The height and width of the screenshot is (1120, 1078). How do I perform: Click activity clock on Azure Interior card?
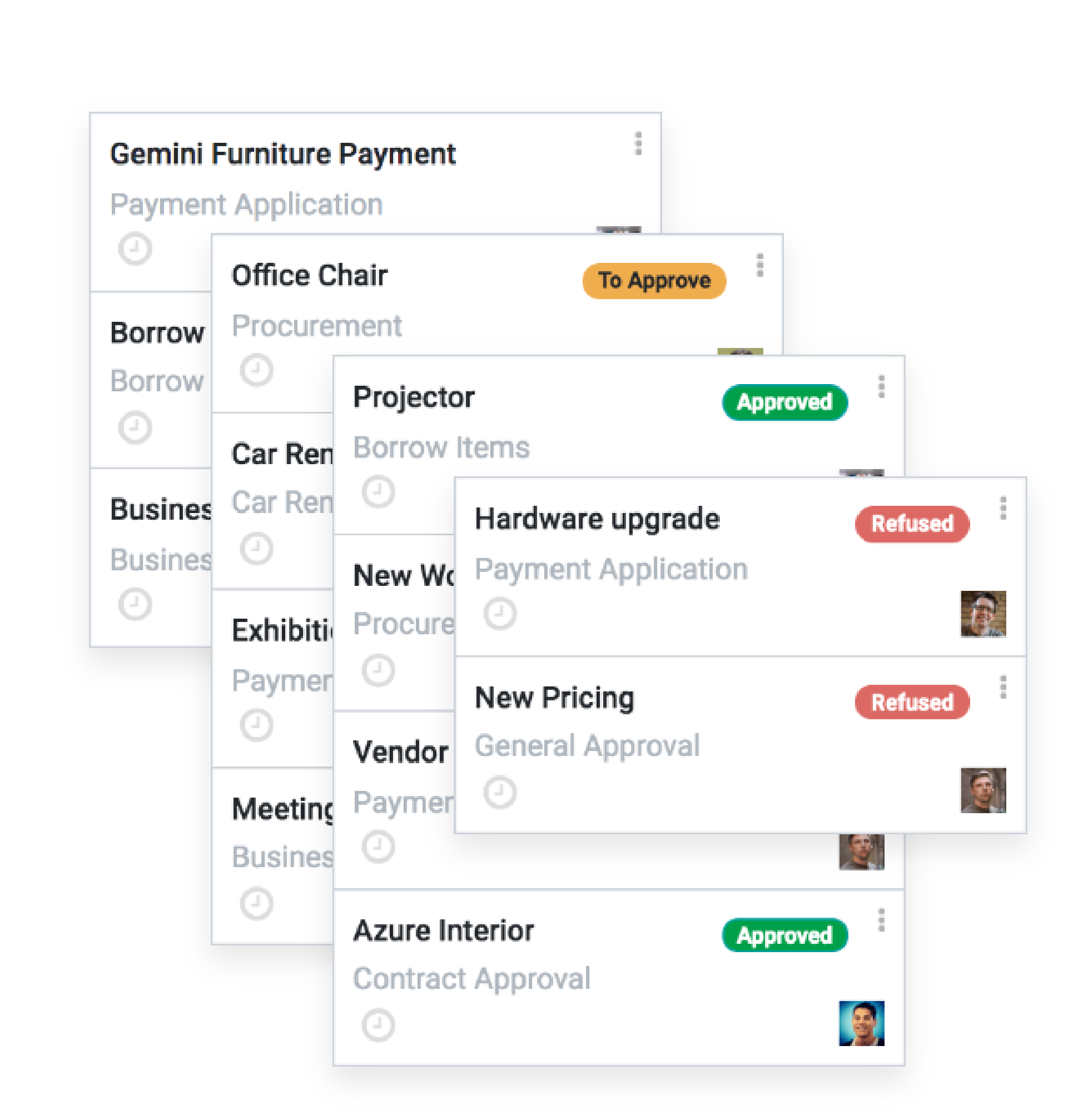click(x=379, y=1025)
